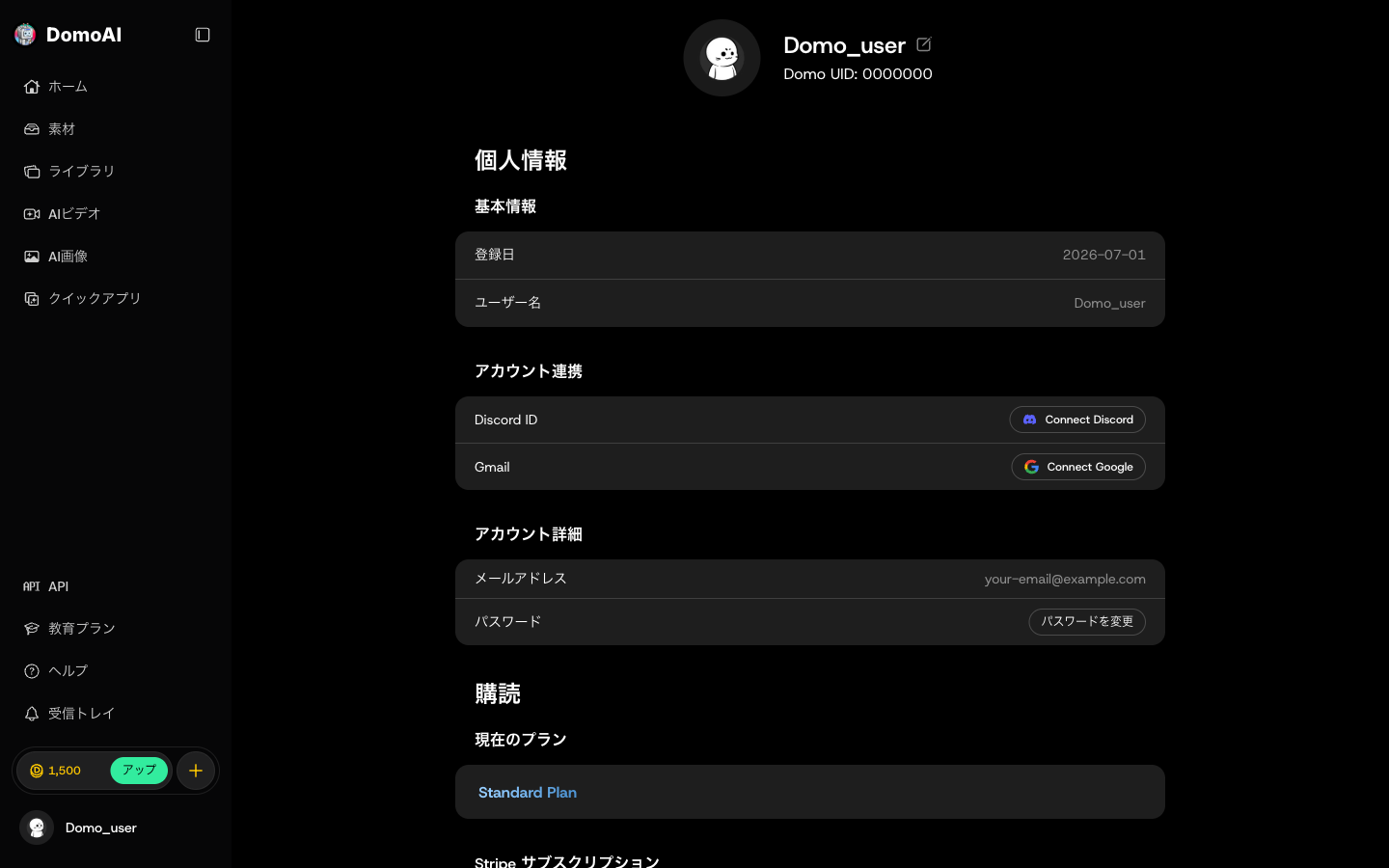Click Connect Google button
The image size is (1389, 868).
click(x=1078, y=467)
